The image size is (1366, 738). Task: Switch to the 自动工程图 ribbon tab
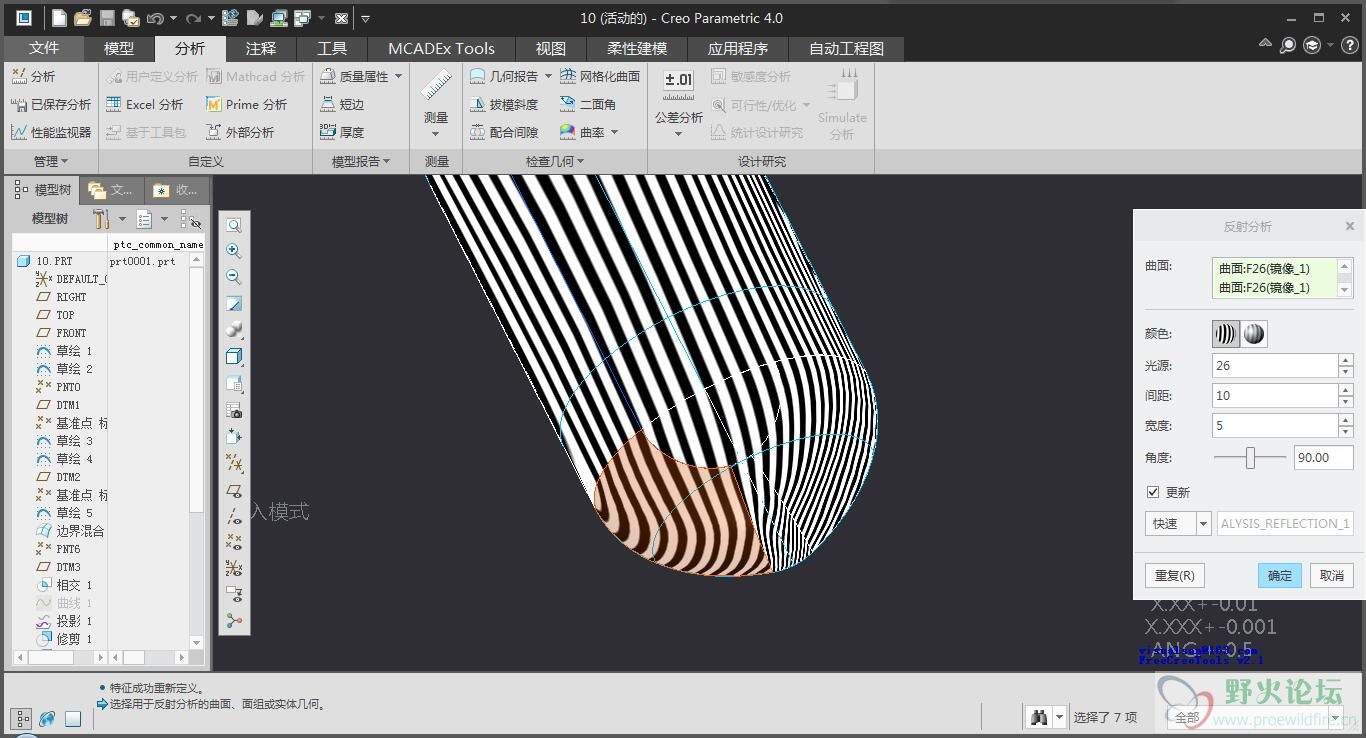[x=846, y=48]
